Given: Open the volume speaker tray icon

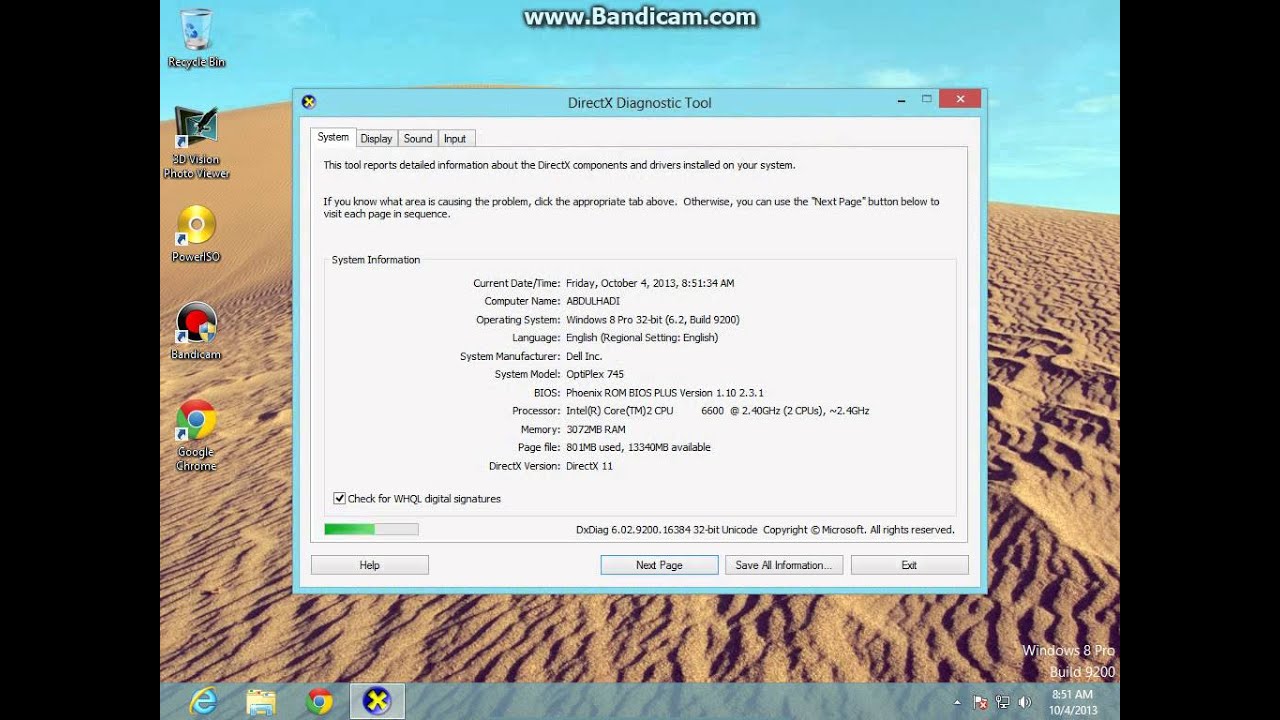Looking at the screenshot, I should pyautogui.click(x=1024, y=702).
